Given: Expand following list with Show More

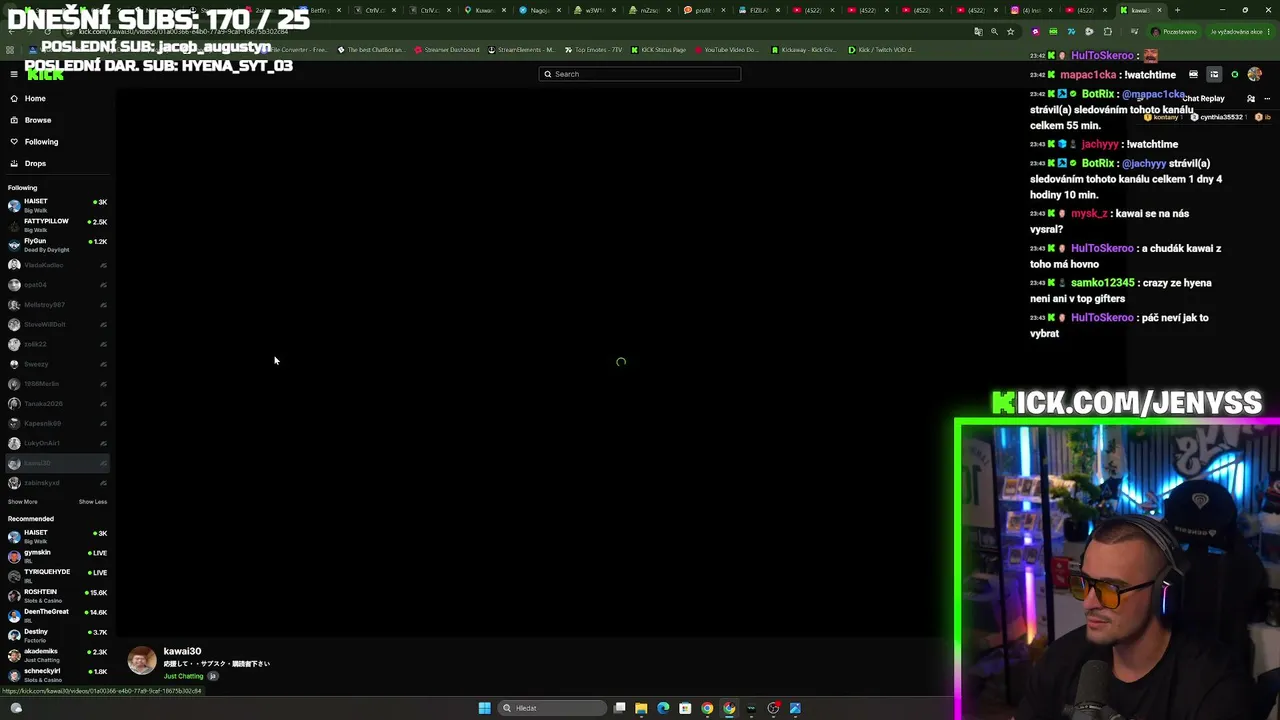Looking at the screenshot, I should click(22, 502).
